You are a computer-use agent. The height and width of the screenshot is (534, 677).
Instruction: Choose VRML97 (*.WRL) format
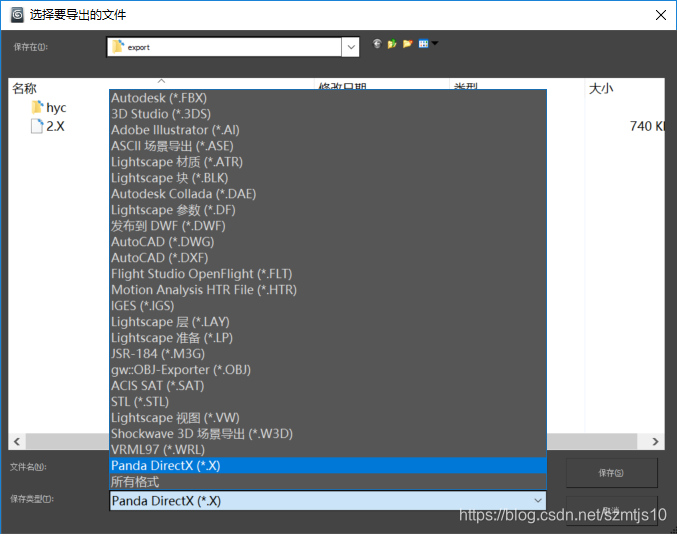coord(328,449)
